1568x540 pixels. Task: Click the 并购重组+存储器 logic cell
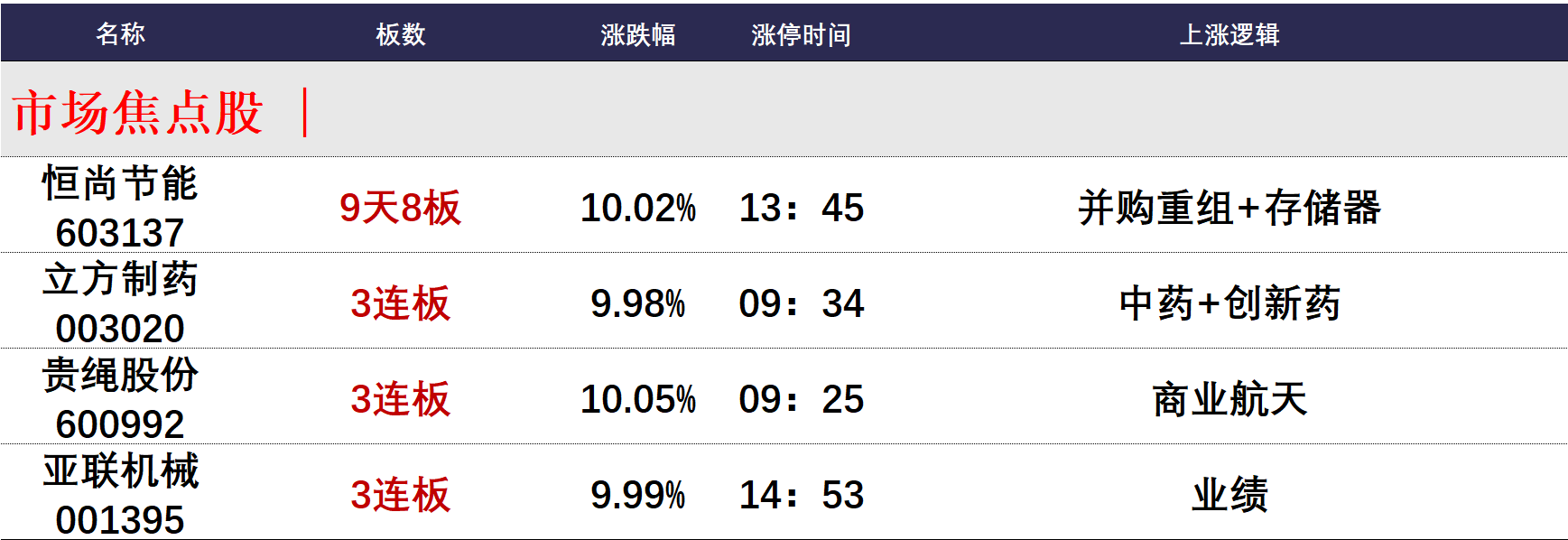pyautogui.click(x=1229, y=208)
